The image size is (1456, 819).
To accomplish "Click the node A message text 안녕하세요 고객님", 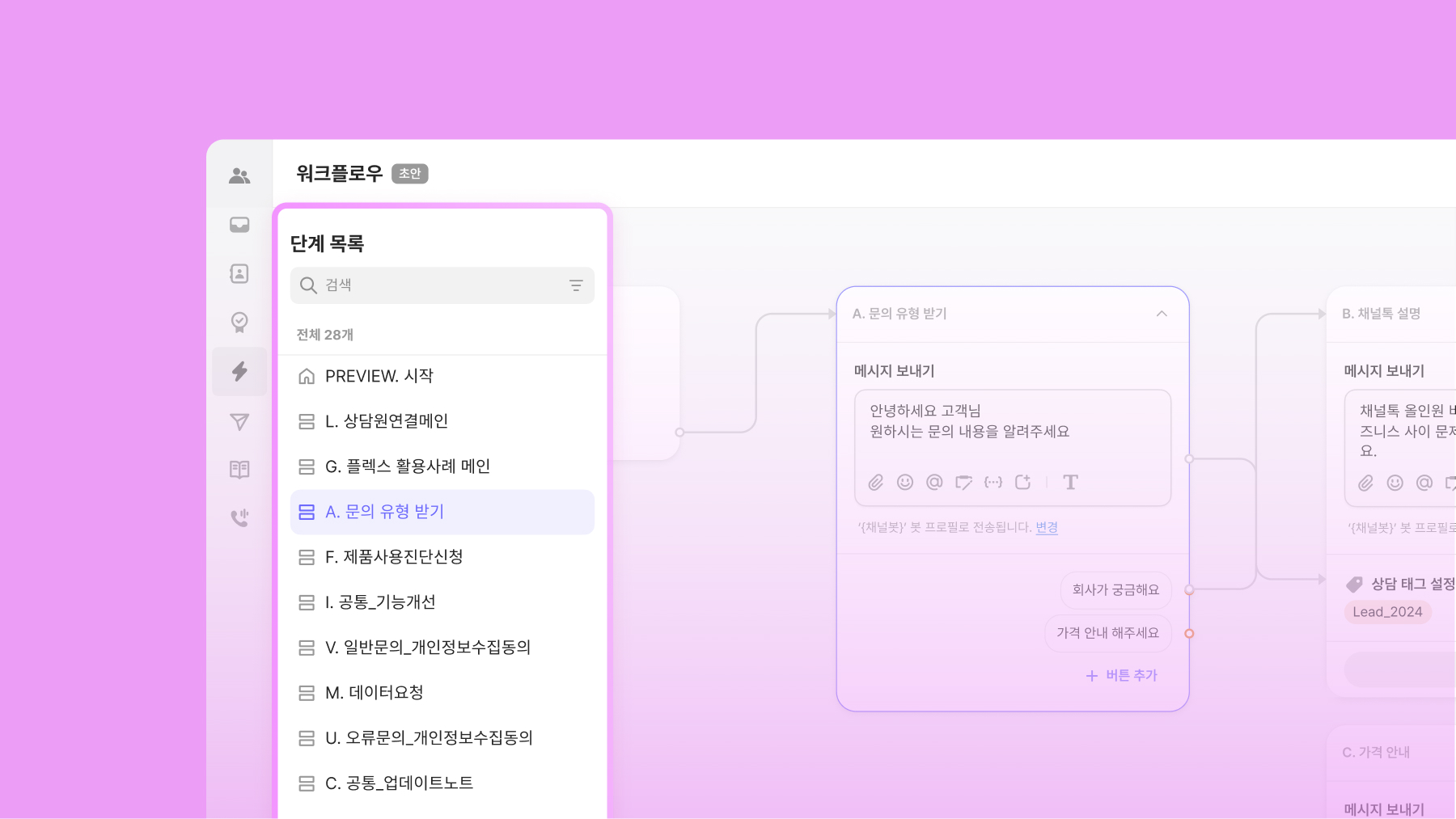I will click(925, 411).
